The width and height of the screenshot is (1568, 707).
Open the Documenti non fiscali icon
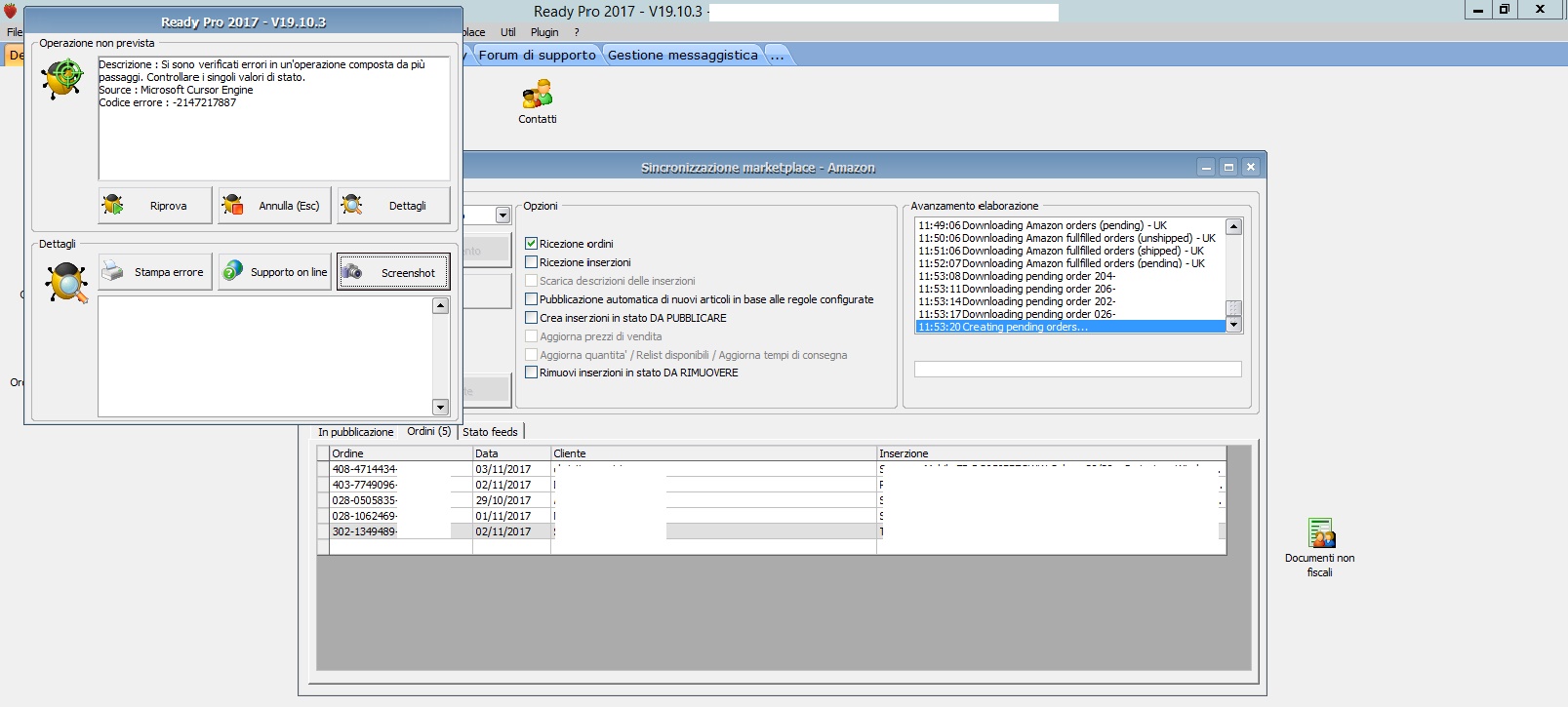pyautogui.click(x=1320, y=548)
